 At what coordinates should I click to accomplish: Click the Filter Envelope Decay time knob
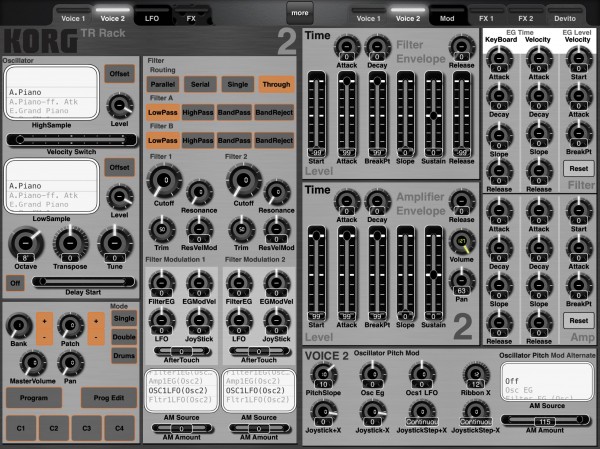pyautogui.click(x=377, y=48)
